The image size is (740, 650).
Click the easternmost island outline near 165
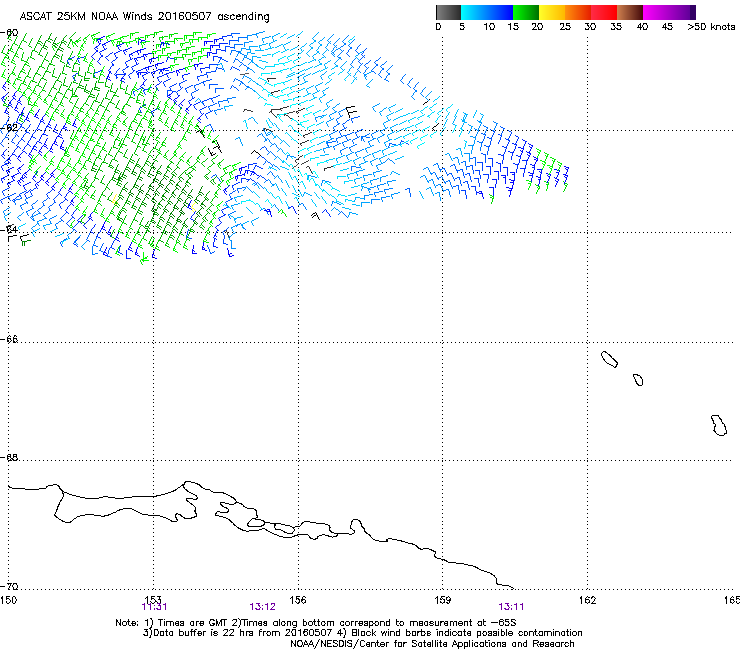[x=719, y=425]
